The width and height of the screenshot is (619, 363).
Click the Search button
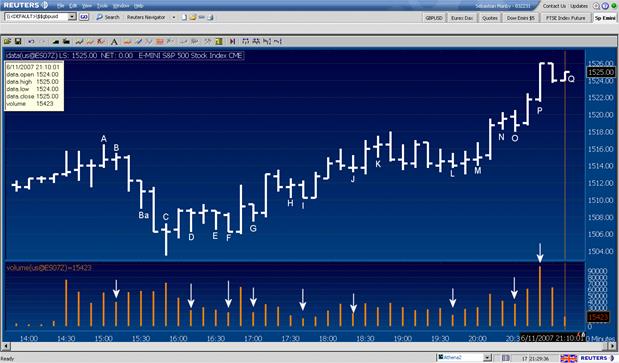(x=108, y=17)
